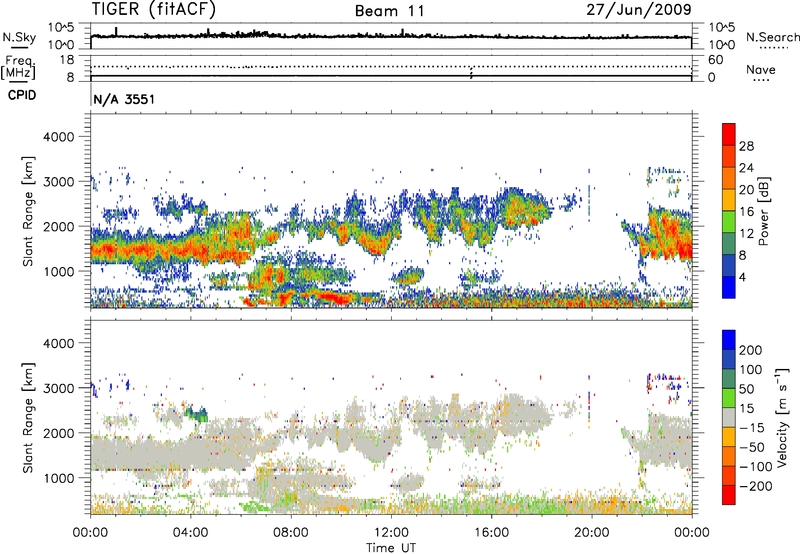Image resolution: width=800 pixels, height=554 pixels.
Task: Click the 16:00 time tick label
Action: (491, 533)
